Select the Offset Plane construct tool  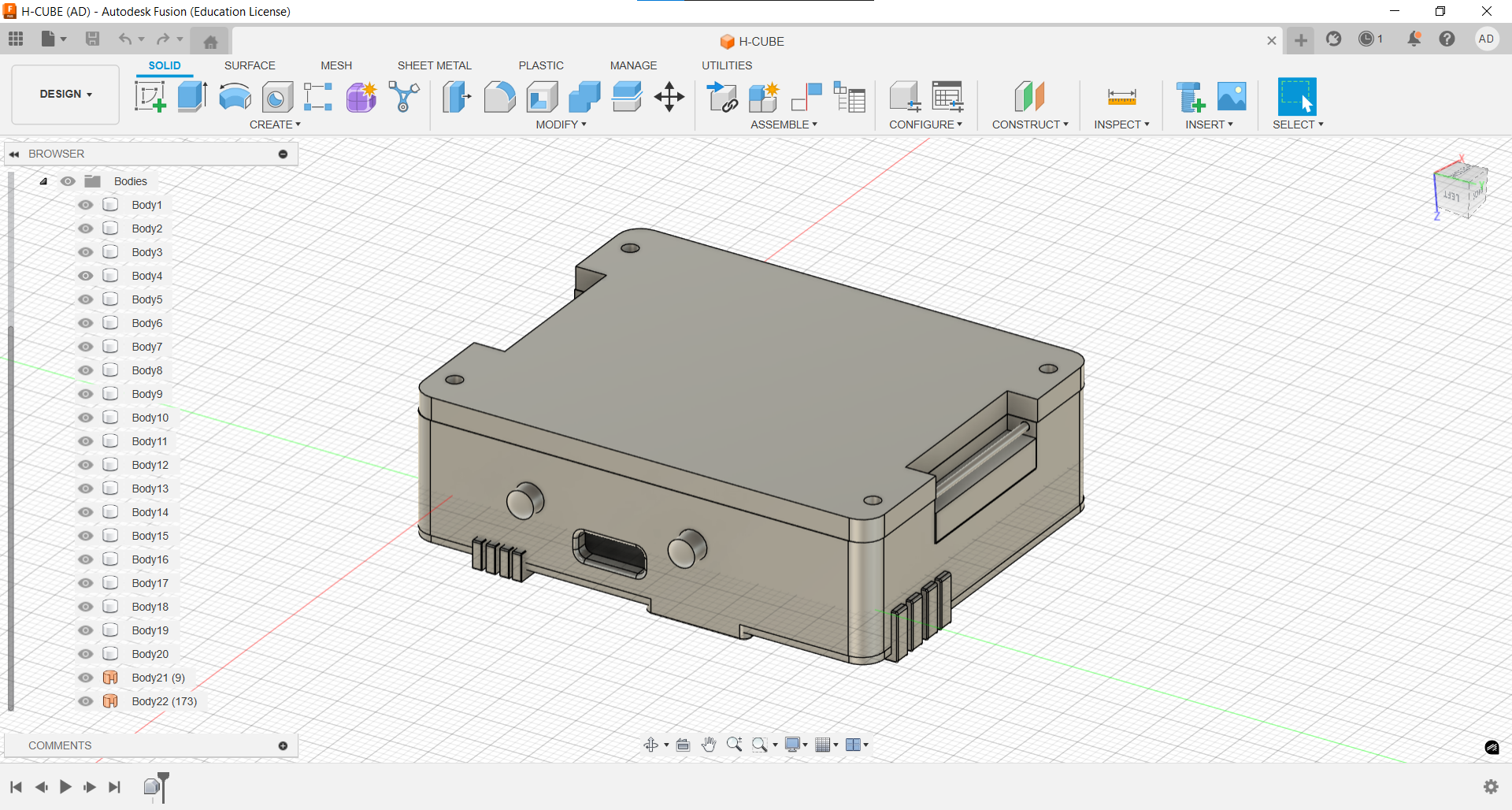coord(1029,97)
